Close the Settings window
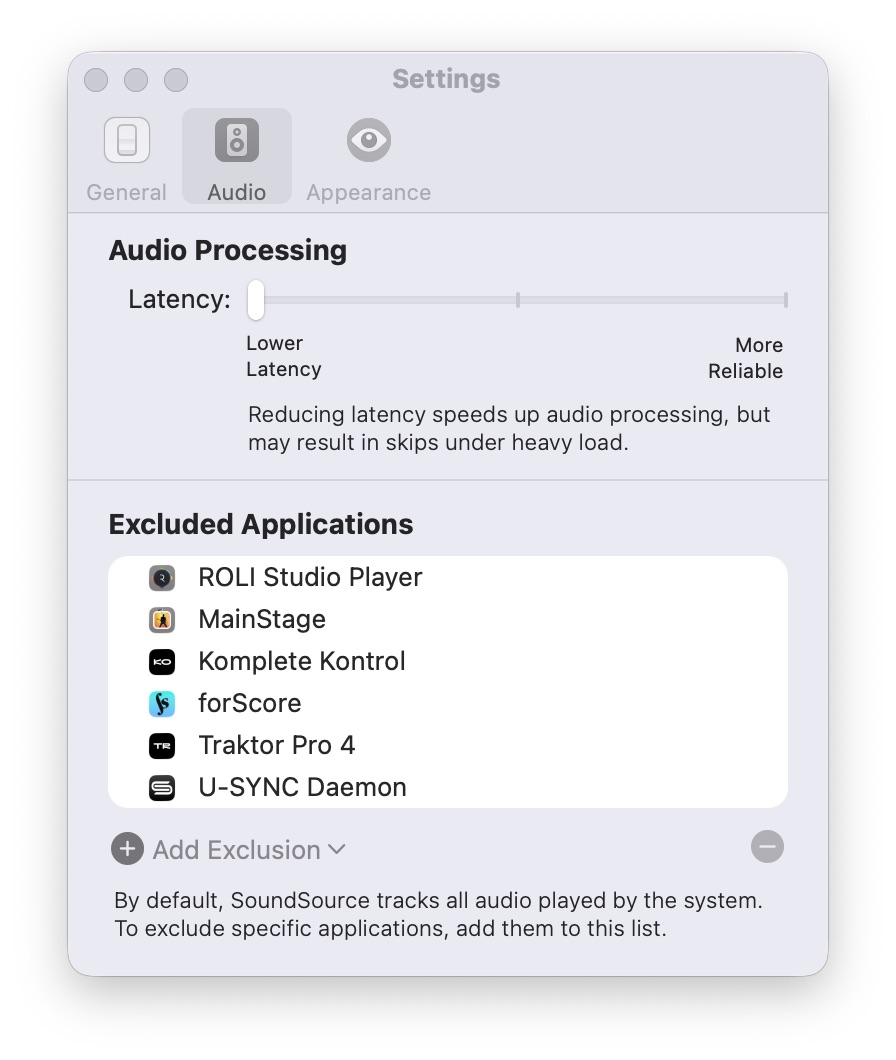 [x=96, y=80]
